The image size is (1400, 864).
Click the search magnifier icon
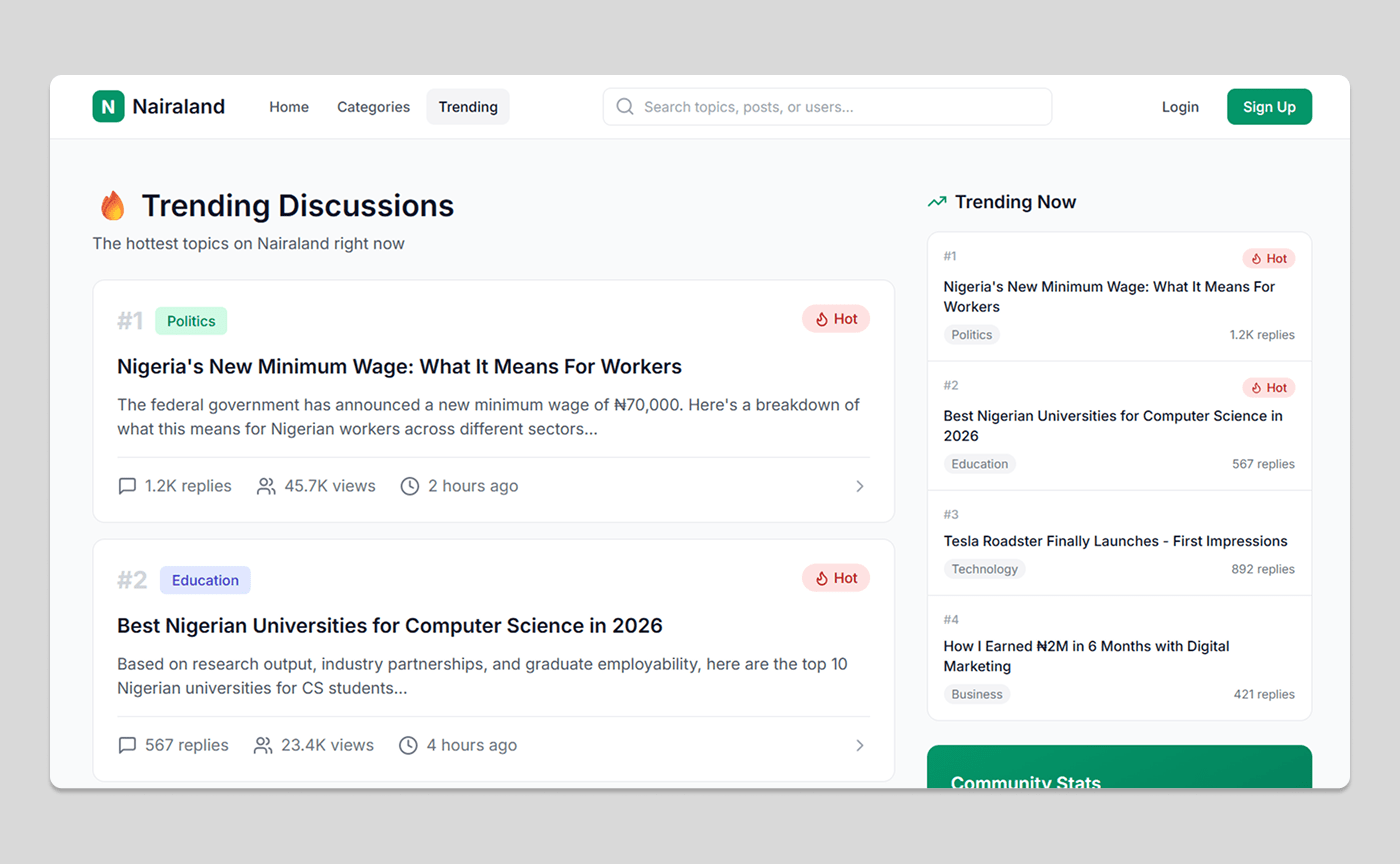(x=625, y=106)
